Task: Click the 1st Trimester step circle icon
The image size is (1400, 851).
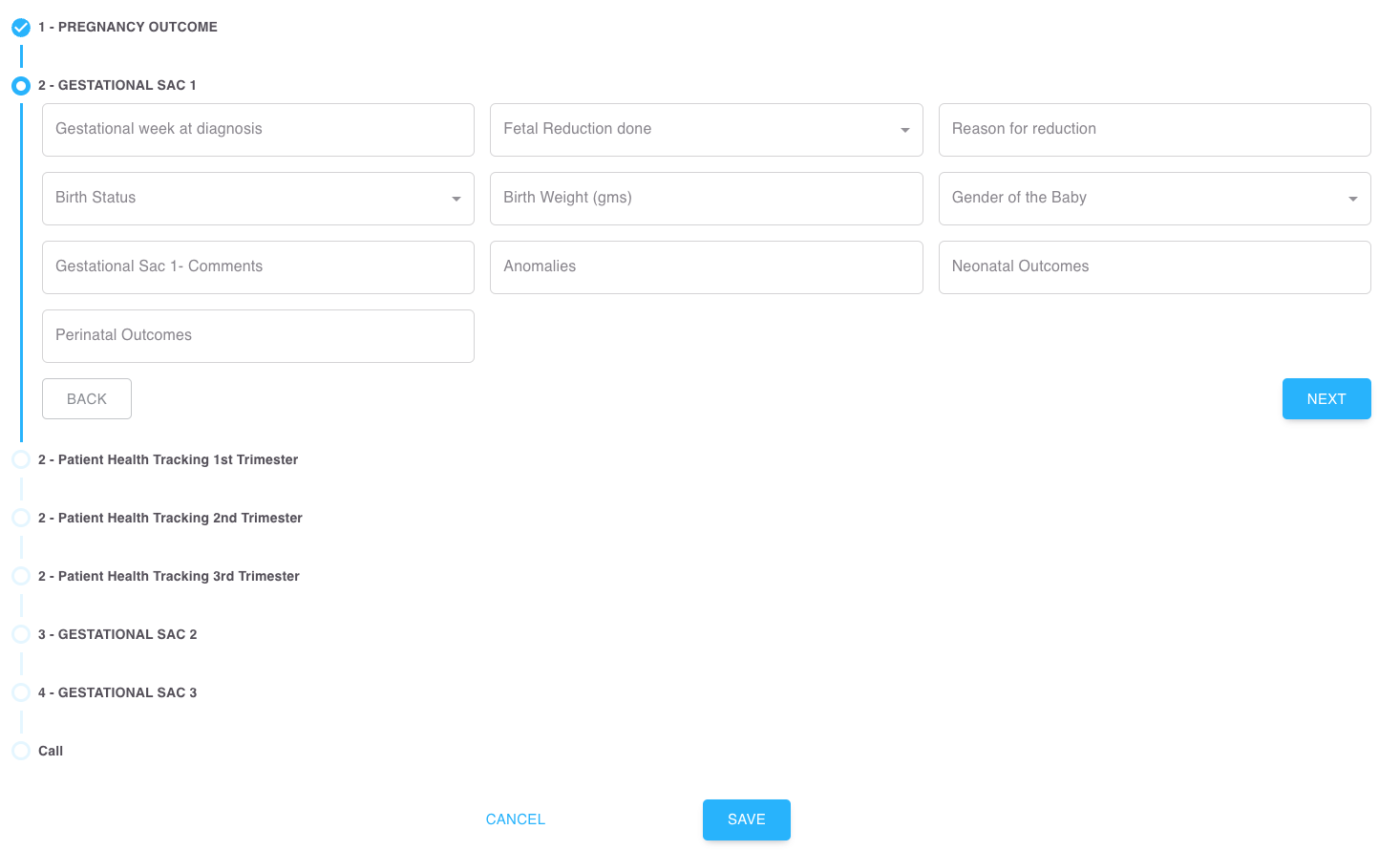Action: [21, 459]
